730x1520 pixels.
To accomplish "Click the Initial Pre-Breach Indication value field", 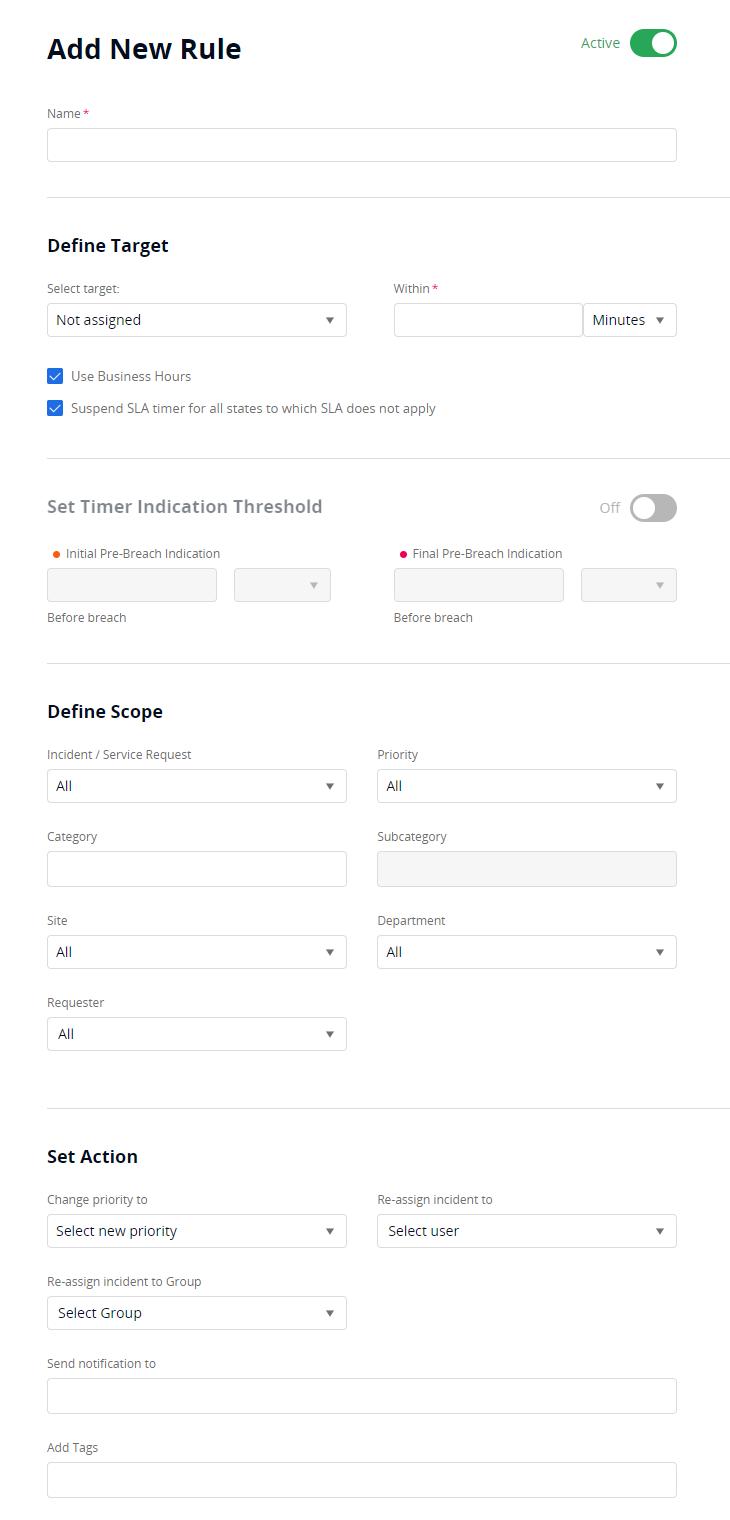I will 131,585.
